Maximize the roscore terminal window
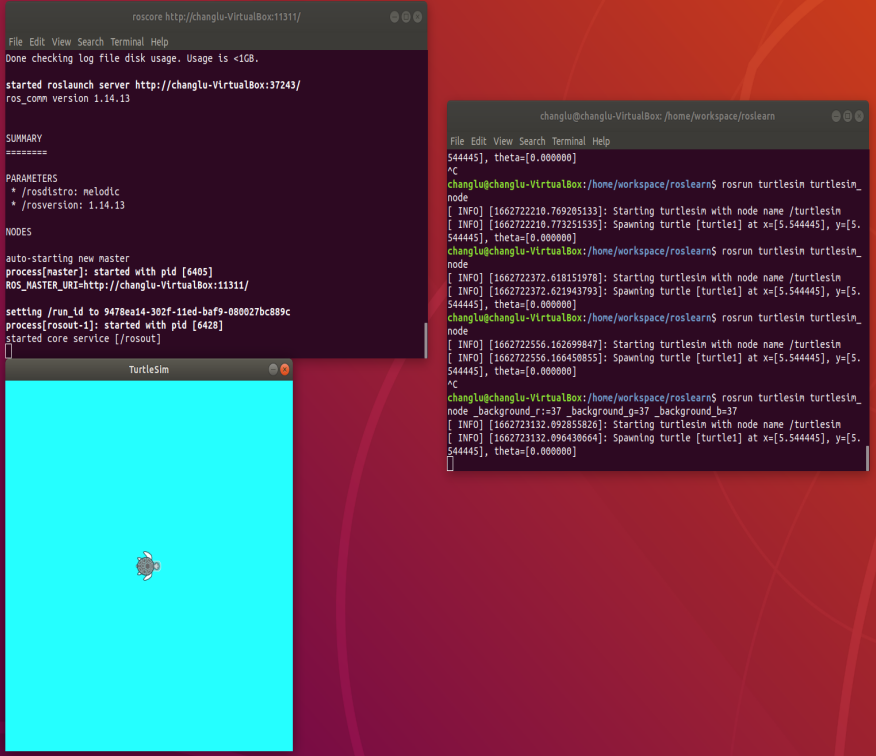876x756 pixels. pyautogui.click(x=406, y=17)
